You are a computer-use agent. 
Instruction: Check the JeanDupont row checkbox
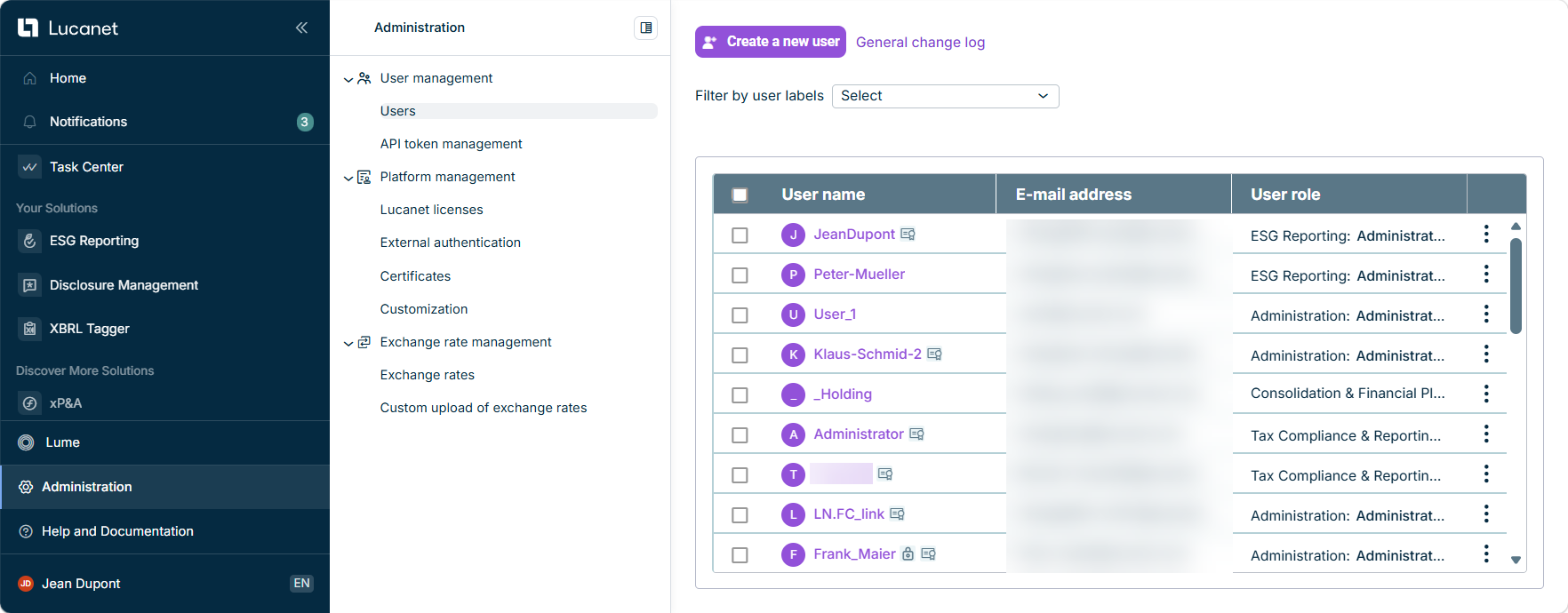(x=740, y=235)
